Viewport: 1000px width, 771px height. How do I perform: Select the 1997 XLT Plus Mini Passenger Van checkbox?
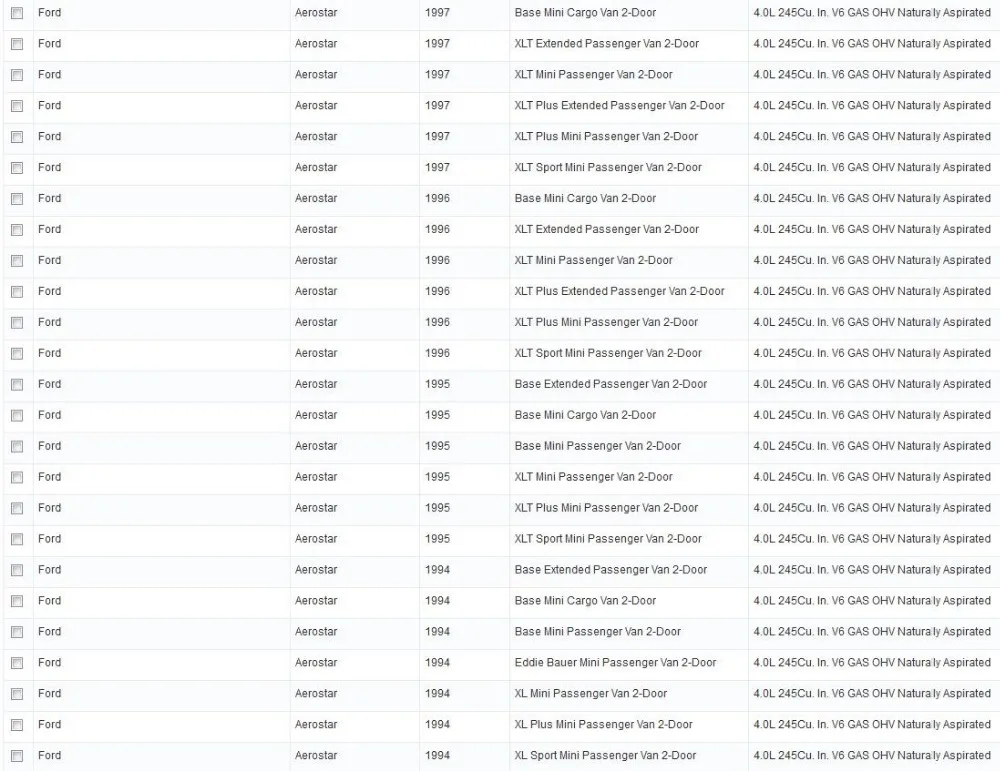pos(17,137)
